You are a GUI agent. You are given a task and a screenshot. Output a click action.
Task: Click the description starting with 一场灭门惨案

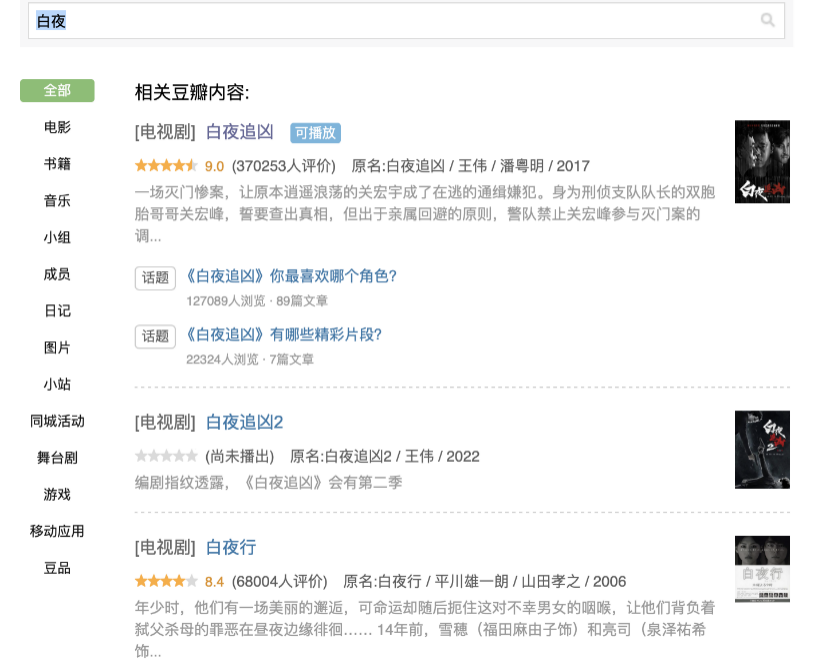coord(425,214)
